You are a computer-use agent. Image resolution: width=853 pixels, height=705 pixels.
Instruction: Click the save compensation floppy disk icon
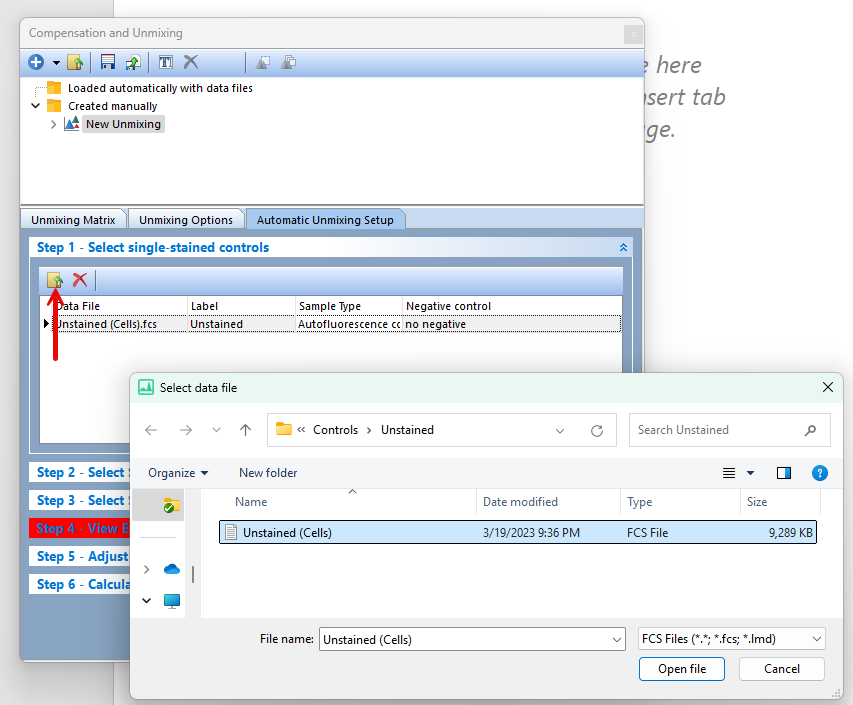coord(108,62)
